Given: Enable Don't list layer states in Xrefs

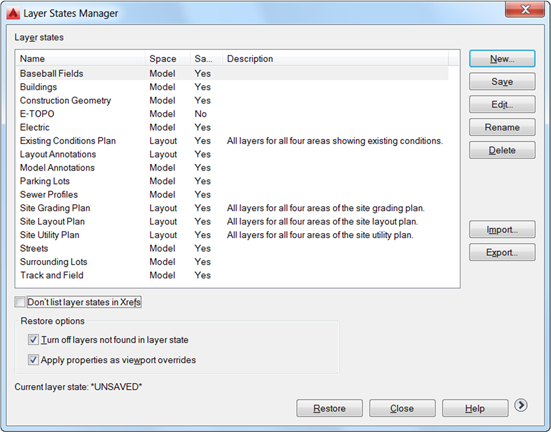Looking at the screenshot, I should pos(20,302).
